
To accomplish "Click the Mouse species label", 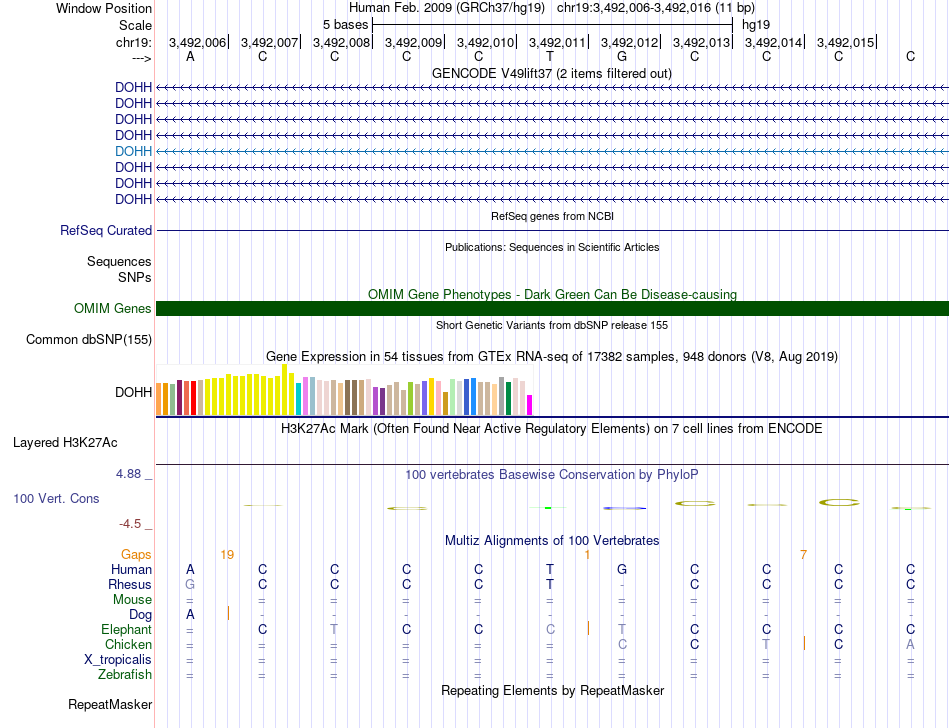I will (x=132, y=600).
